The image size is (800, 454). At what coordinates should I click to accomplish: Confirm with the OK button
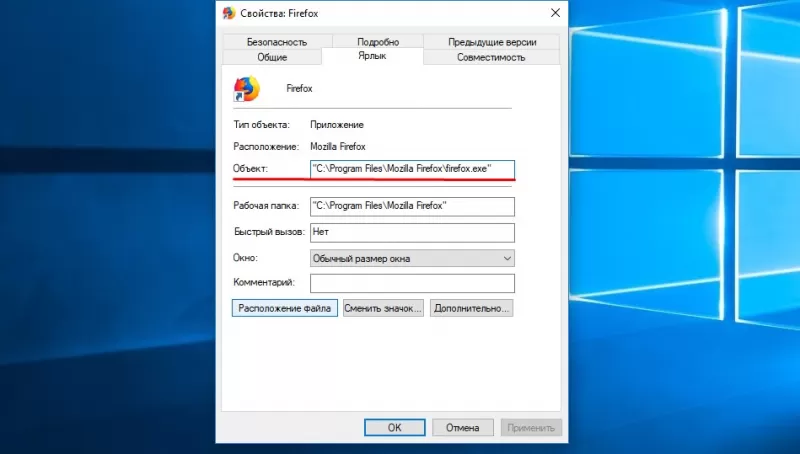coord(394,427)
